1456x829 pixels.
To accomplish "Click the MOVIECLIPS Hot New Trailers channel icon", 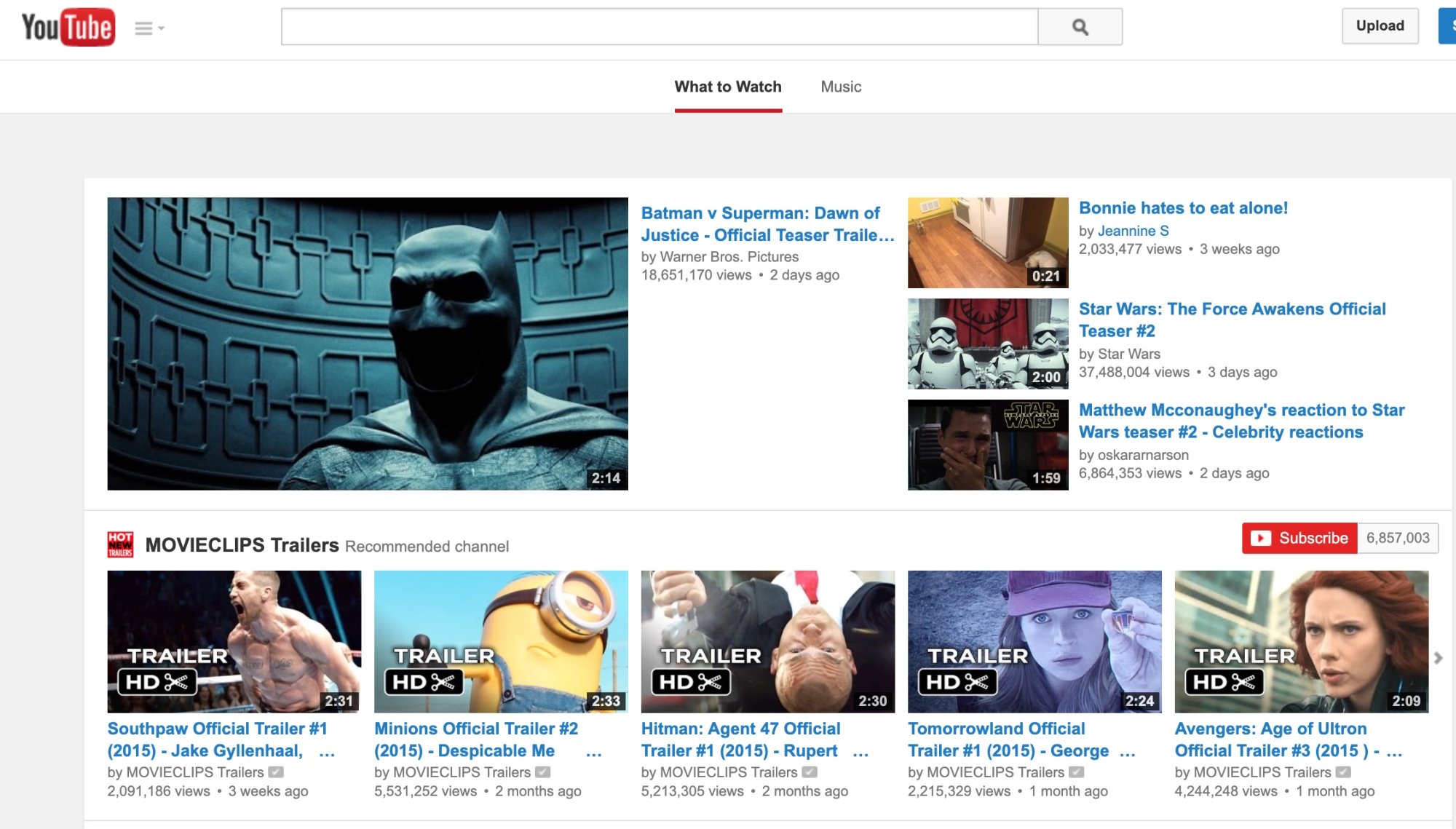I will point(120,544).
